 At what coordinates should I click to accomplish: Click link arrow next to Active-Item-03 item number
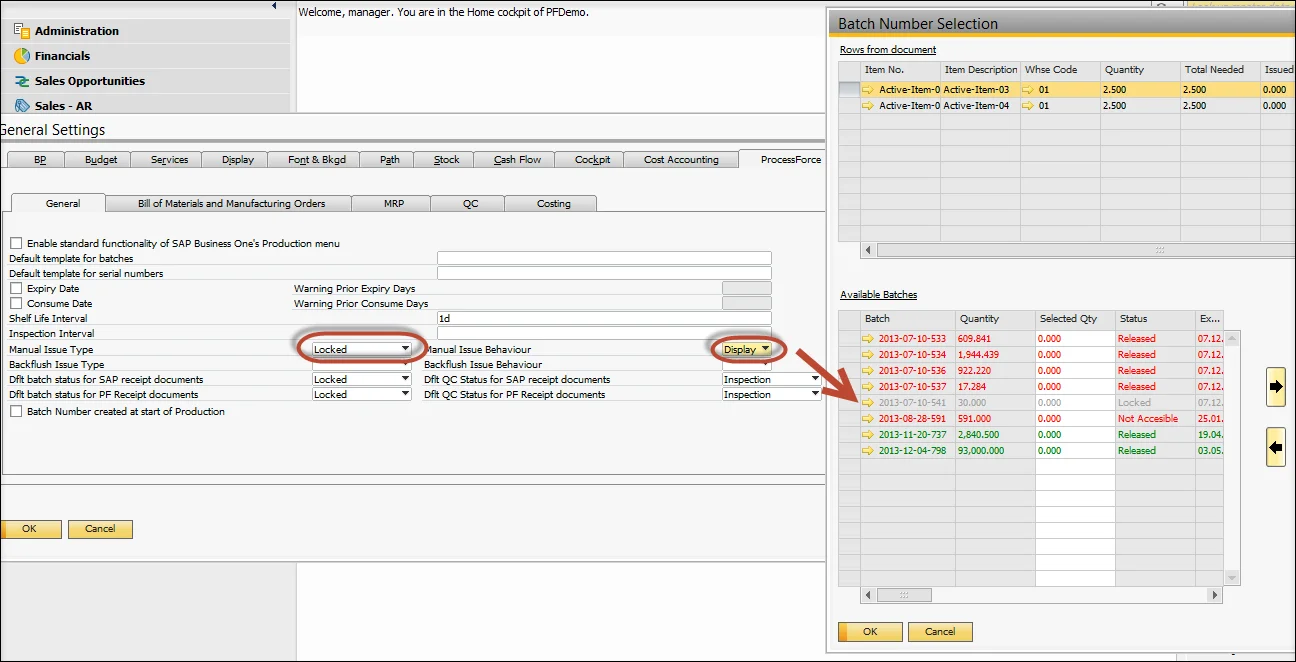868,90
